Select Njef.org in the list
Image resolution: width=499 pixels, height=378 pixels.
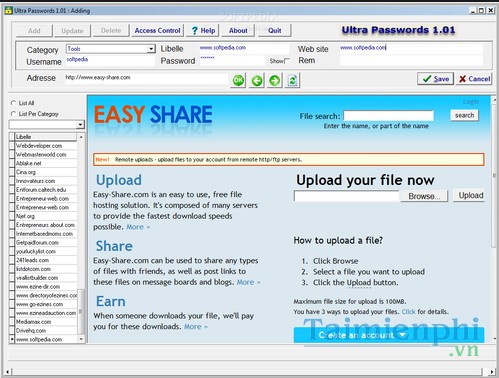[x=46, y=216]
